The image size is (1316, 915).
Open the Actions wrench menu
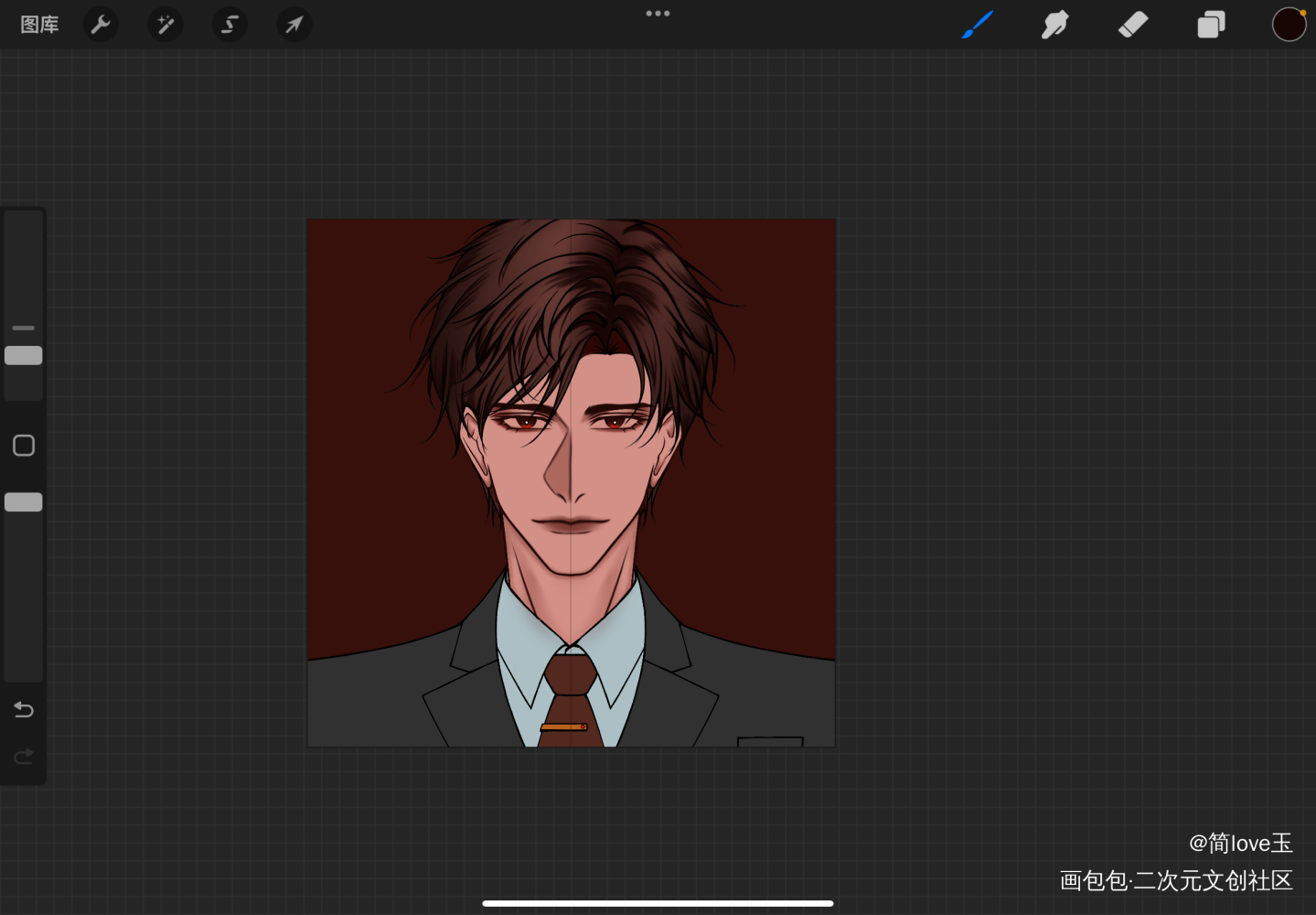click(101, 25)
